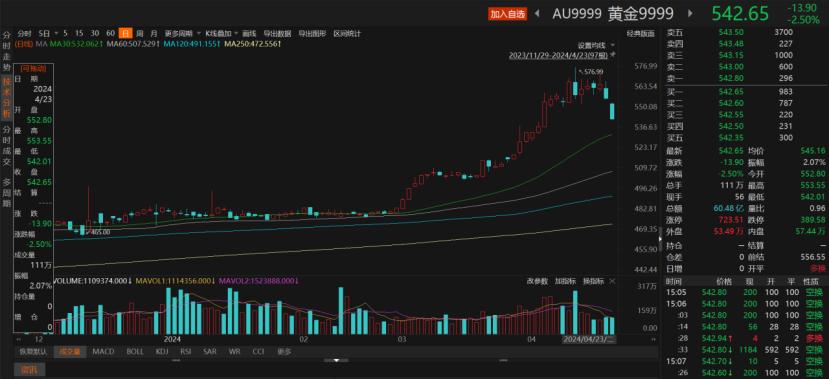Select the KDJ indicator tab
Screen dimensions: 829x380
pyautogui.click(x=162, y=351)
